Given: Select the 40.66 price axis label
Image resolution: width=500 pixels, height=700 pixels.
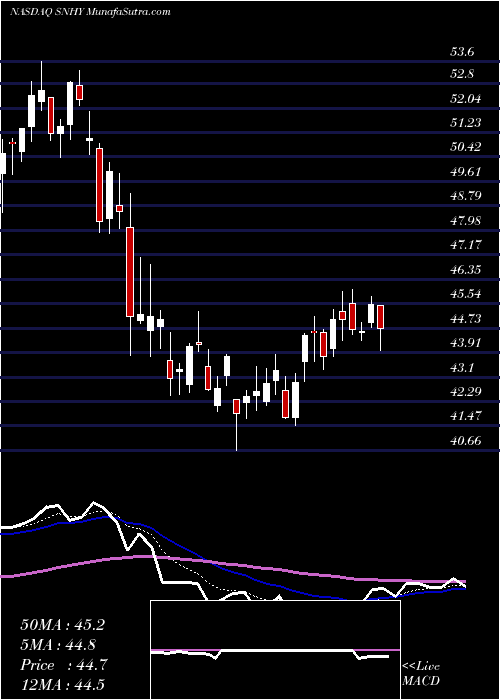Looking at the screenshot, I should pyautogui.click(x=466, y=441).
